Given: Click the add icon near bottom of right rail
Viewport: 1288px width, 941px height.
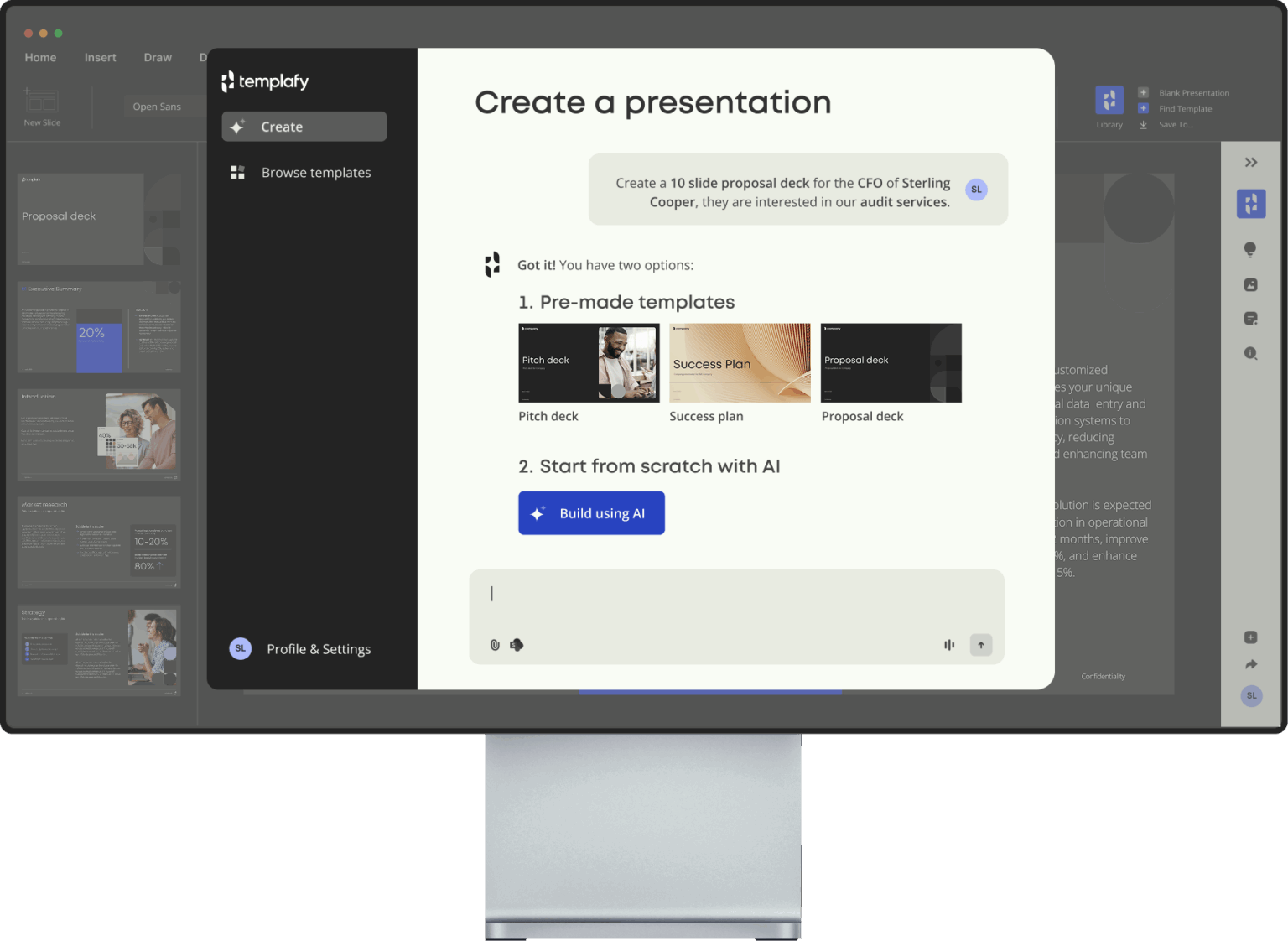Looking at the screenshot, I should coord(1250,637).
